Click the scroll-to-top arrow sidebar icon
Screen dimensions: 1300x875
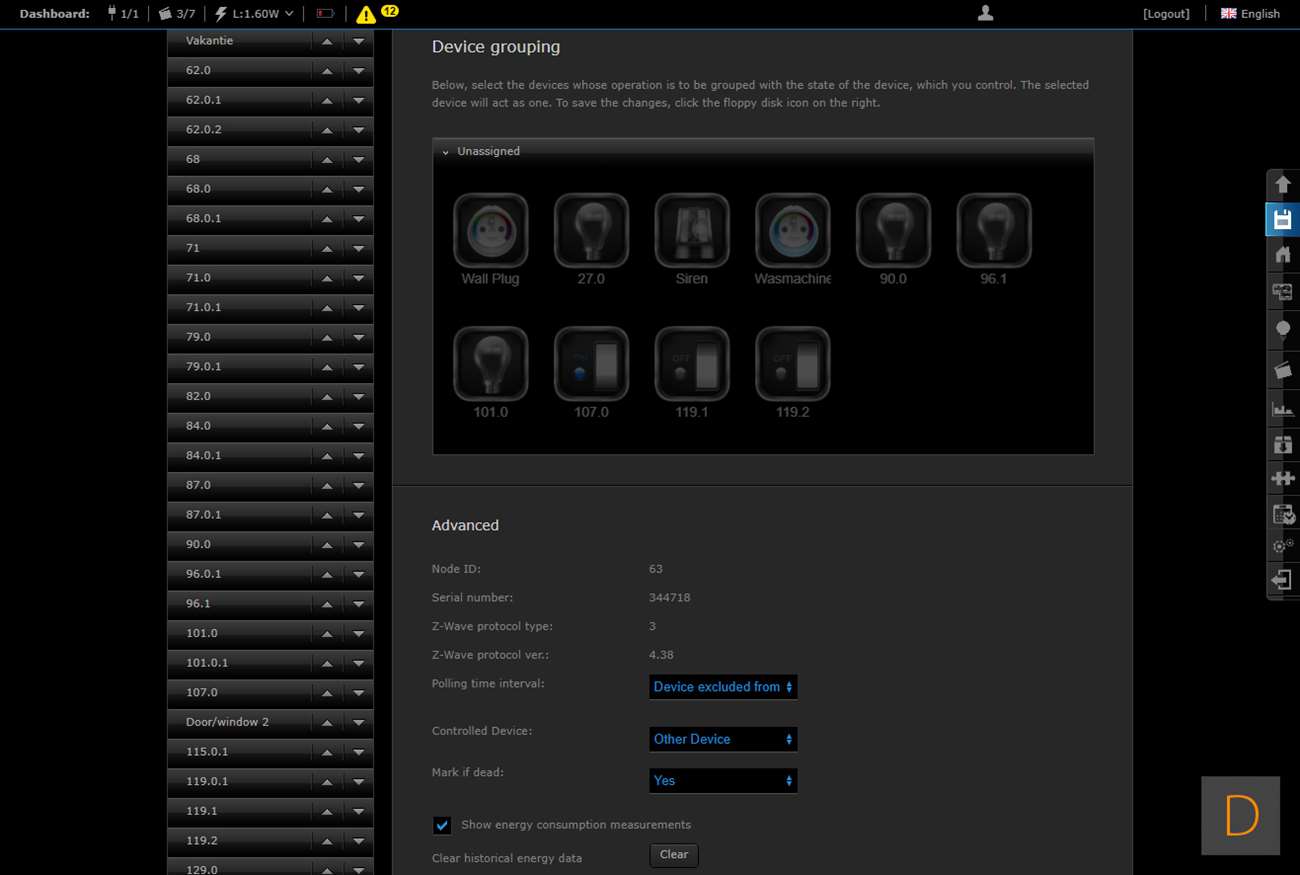[1282, 185]
